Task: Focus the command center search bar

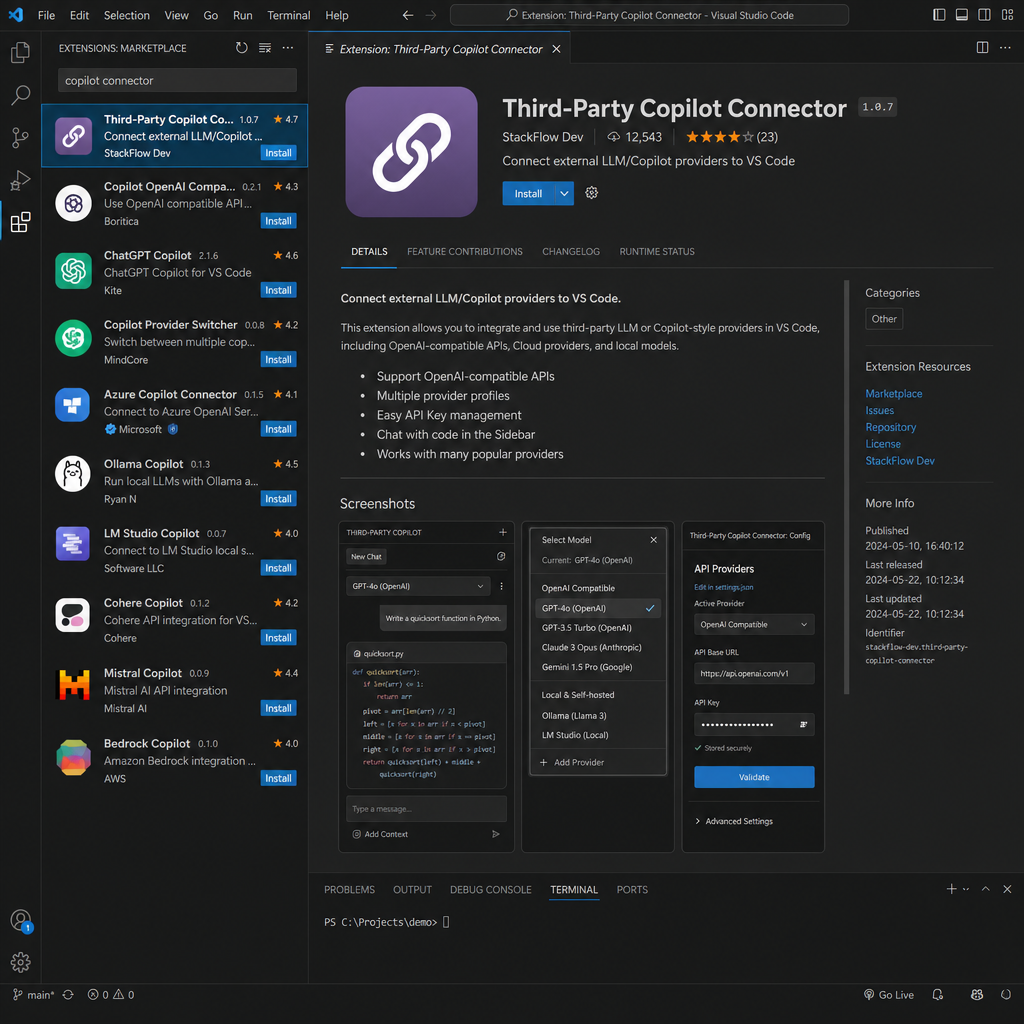Action: point(650,15)
